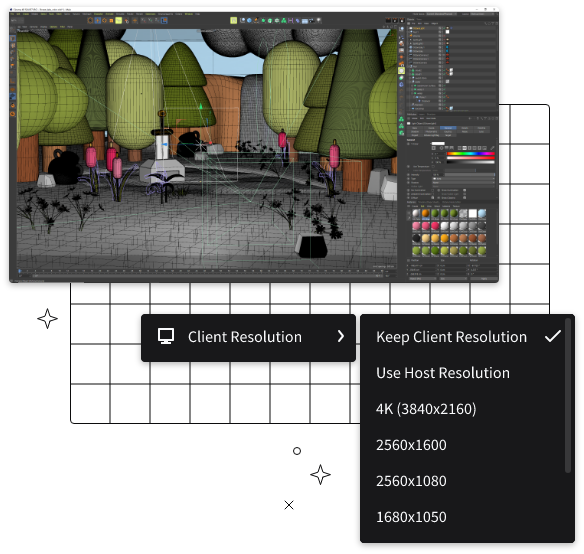The height and width of the screenshot is (554, 584).
Task: Click the green triangle cluster icon in top toolbar
Action: (x=284, y=20)
